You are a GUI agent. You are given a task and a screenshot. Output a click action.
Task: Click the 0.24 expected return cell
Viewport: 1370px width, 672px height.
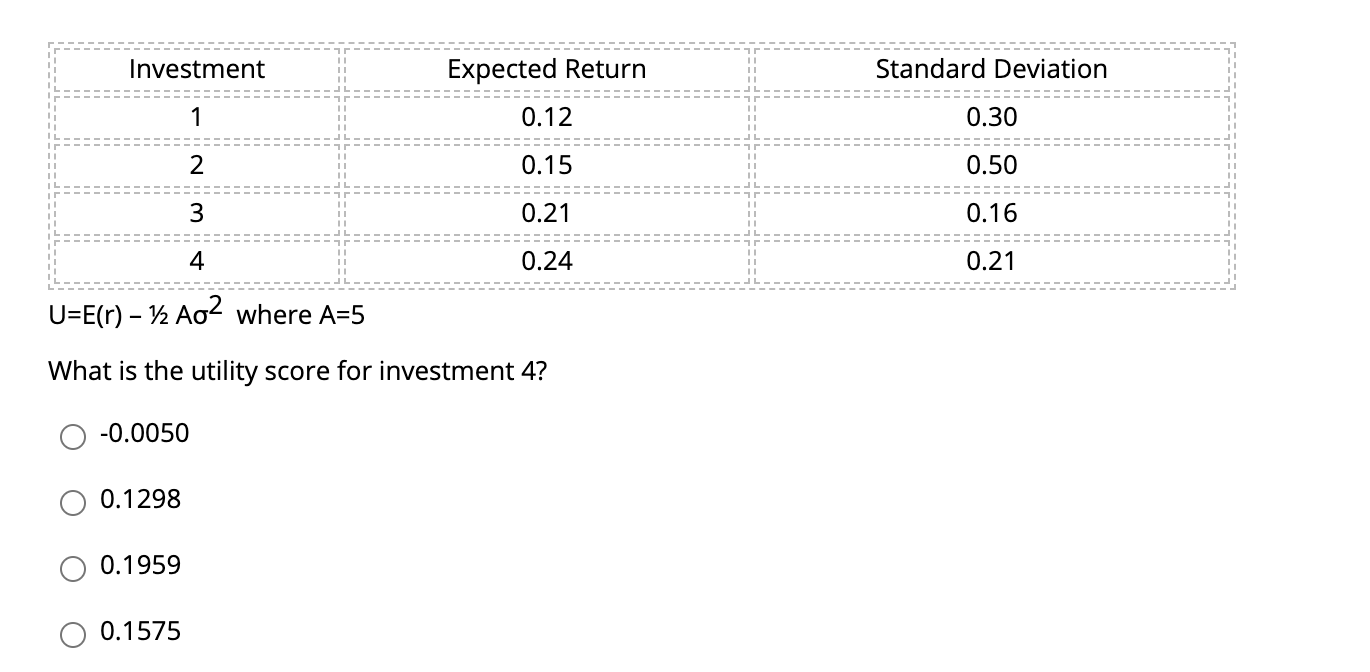[x=546, y=261]
